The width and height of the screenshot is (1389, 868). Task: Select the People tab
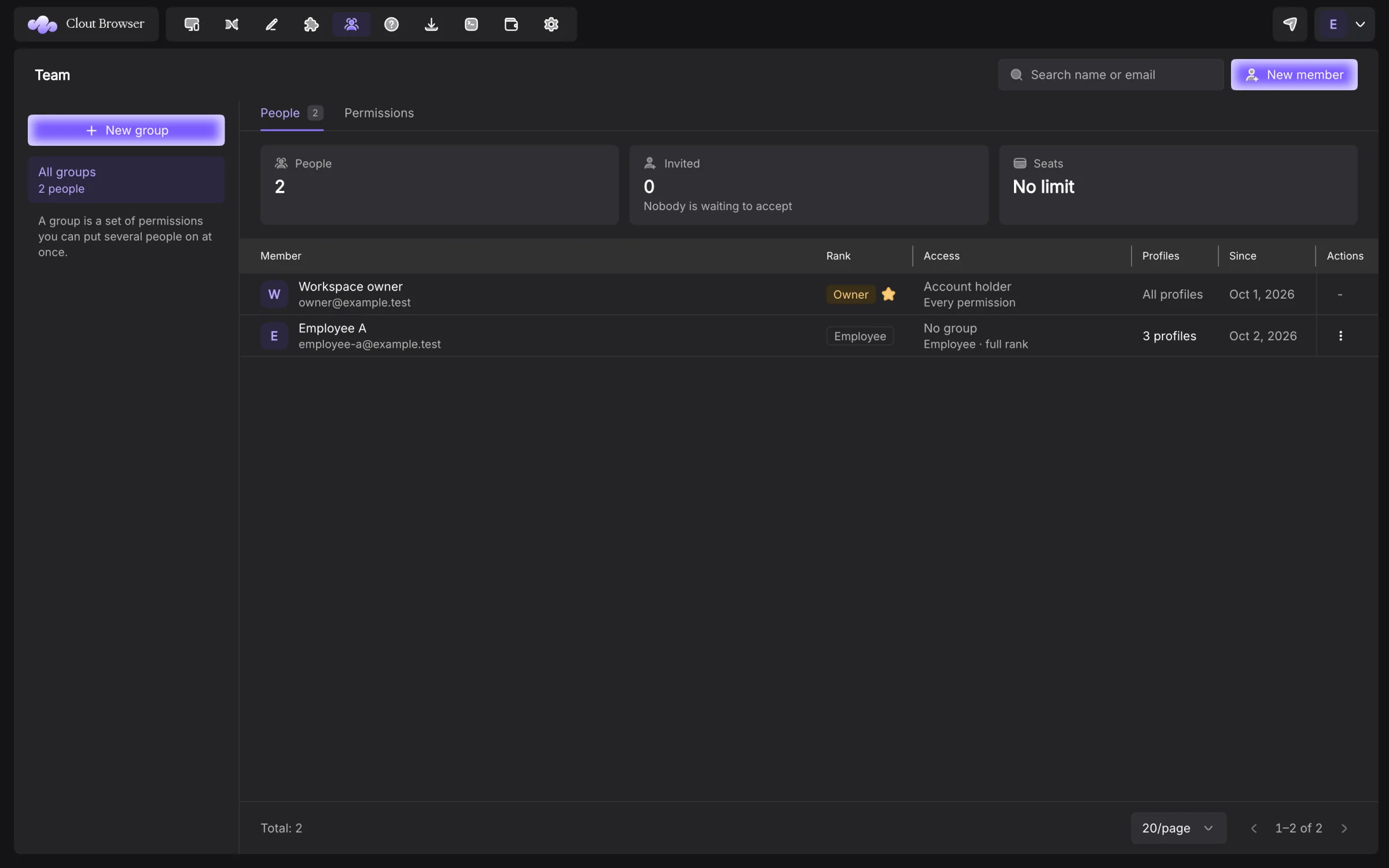click(x=292, y=113)
